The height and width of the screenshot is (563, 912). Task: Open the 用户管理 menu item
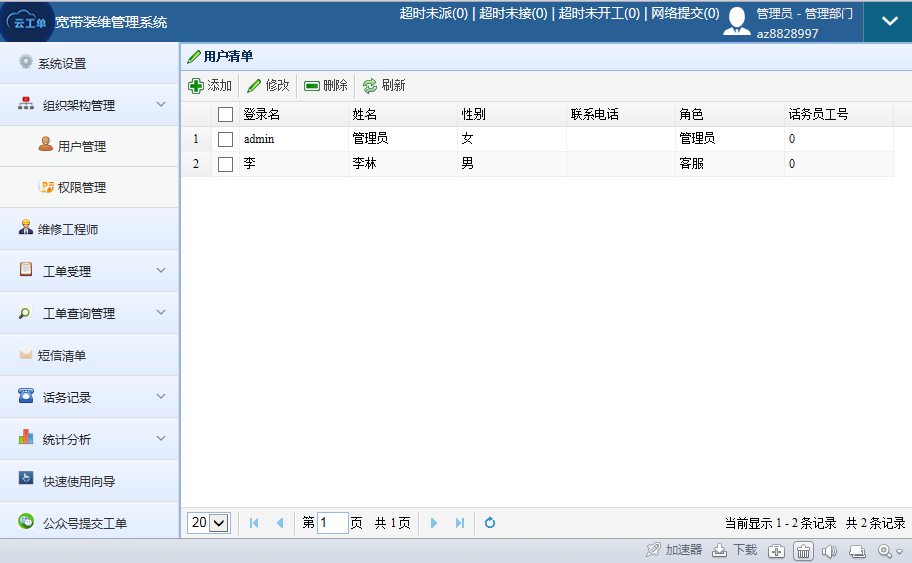(x=89, y=146)
